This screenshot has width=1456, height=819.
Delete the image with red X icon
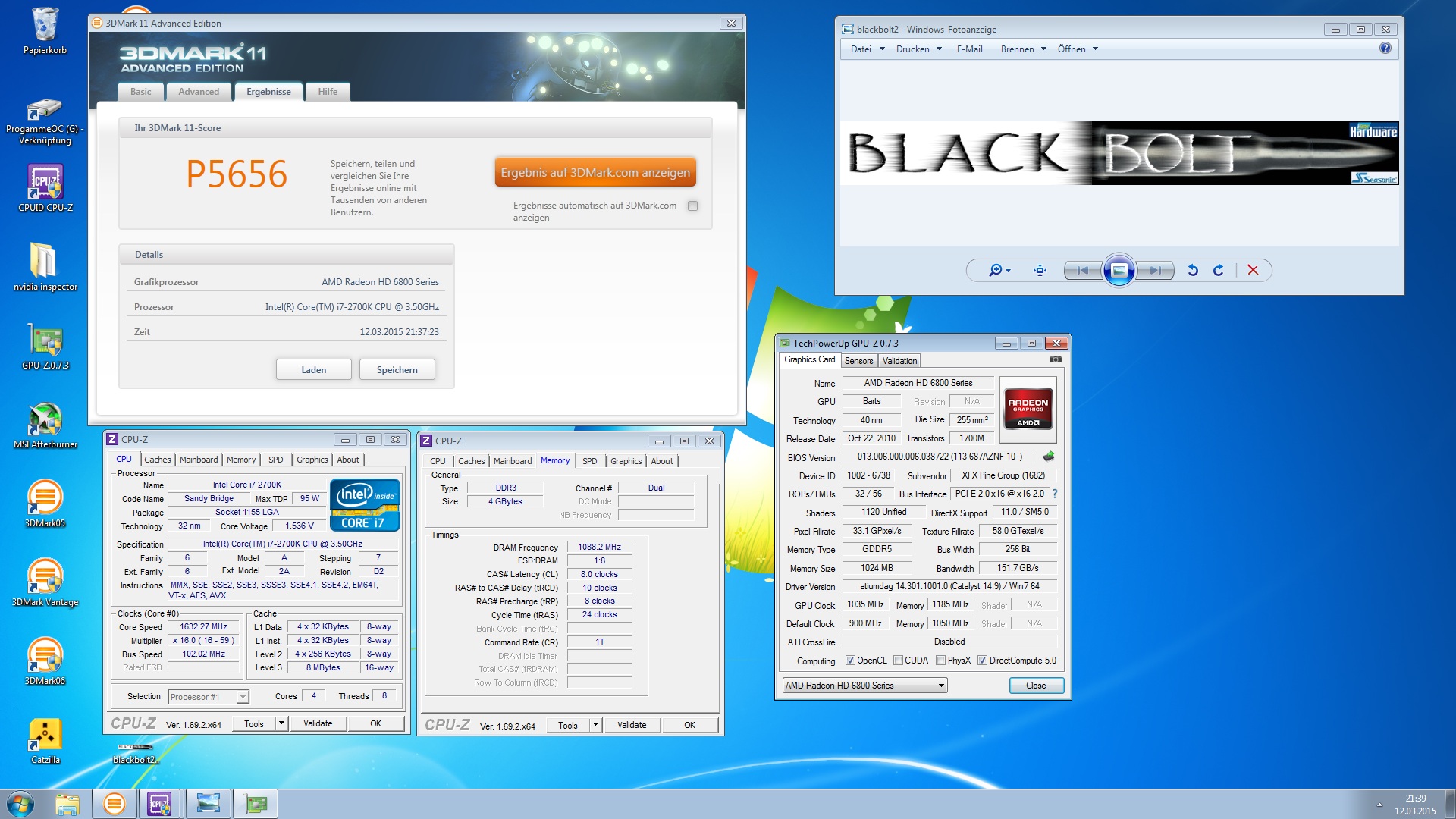pos(1253,270)
